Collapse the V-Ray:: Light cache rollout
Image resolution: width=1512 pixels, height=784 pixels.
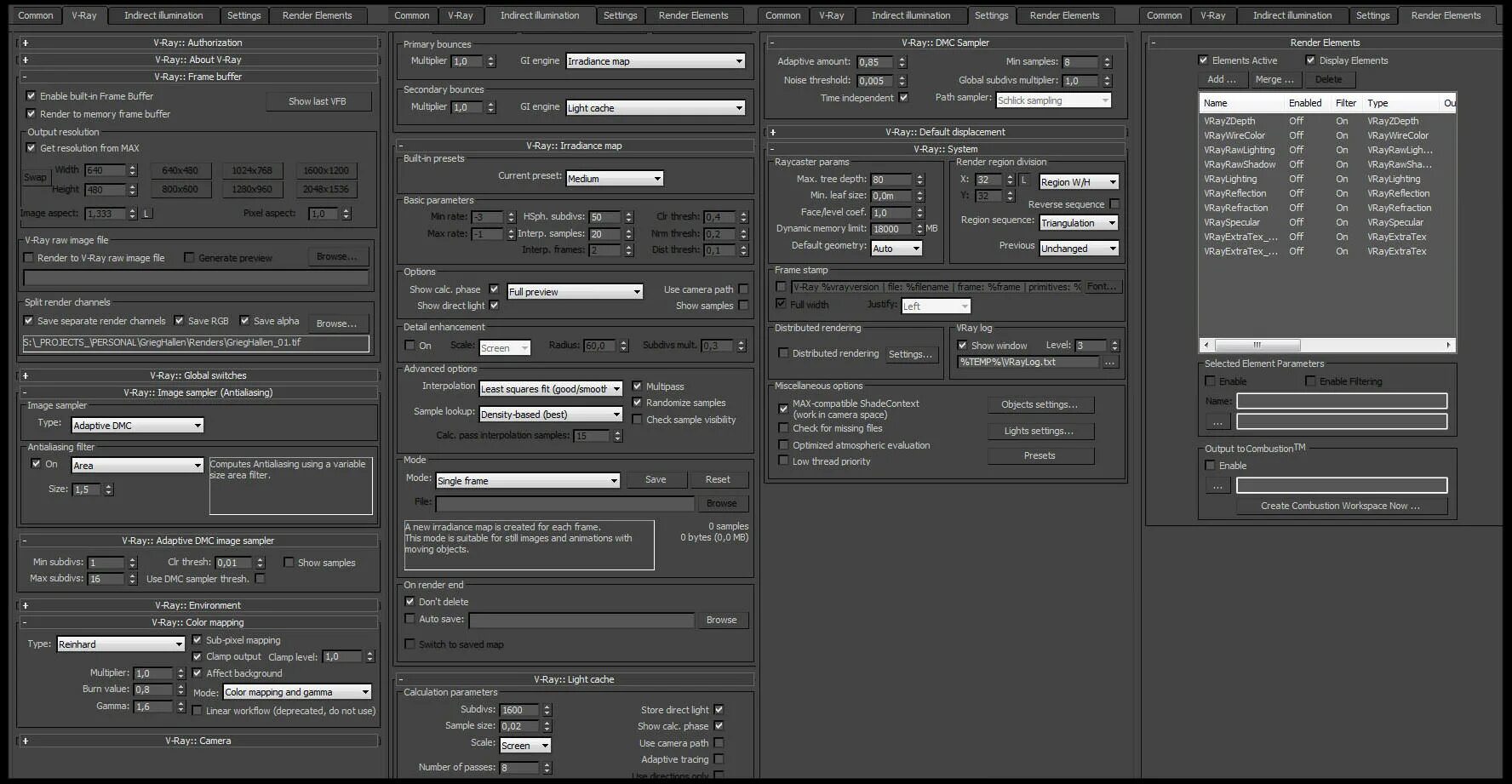(575, 679)
